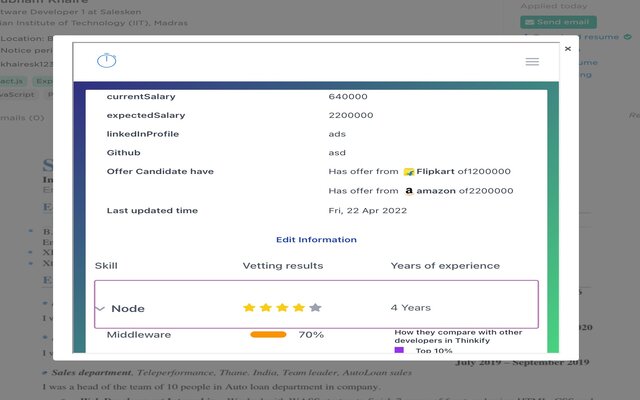Click the Middleware 70% progress bar
The width and height of the screenshot is (640, 400).
268,335
